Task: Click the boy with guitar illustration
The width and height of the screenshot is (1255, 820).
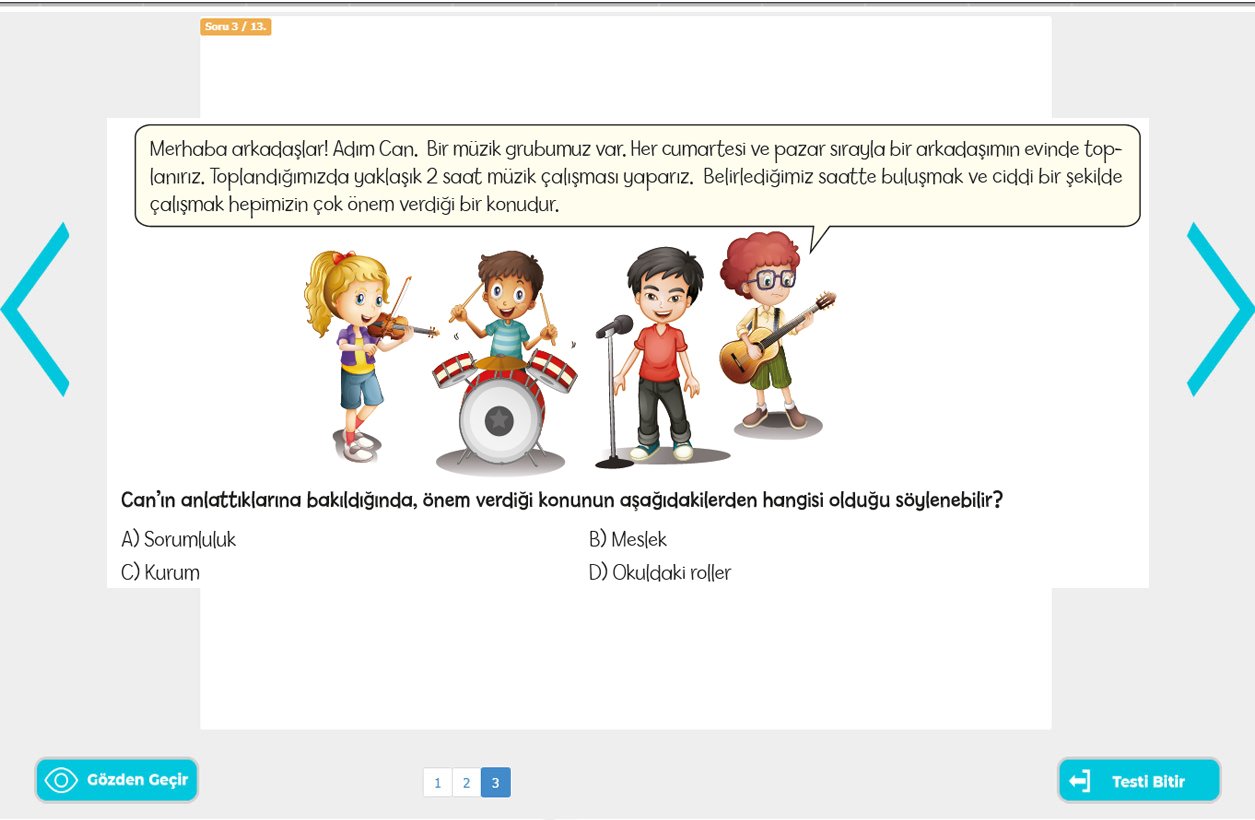Action: tap(776, 335)
